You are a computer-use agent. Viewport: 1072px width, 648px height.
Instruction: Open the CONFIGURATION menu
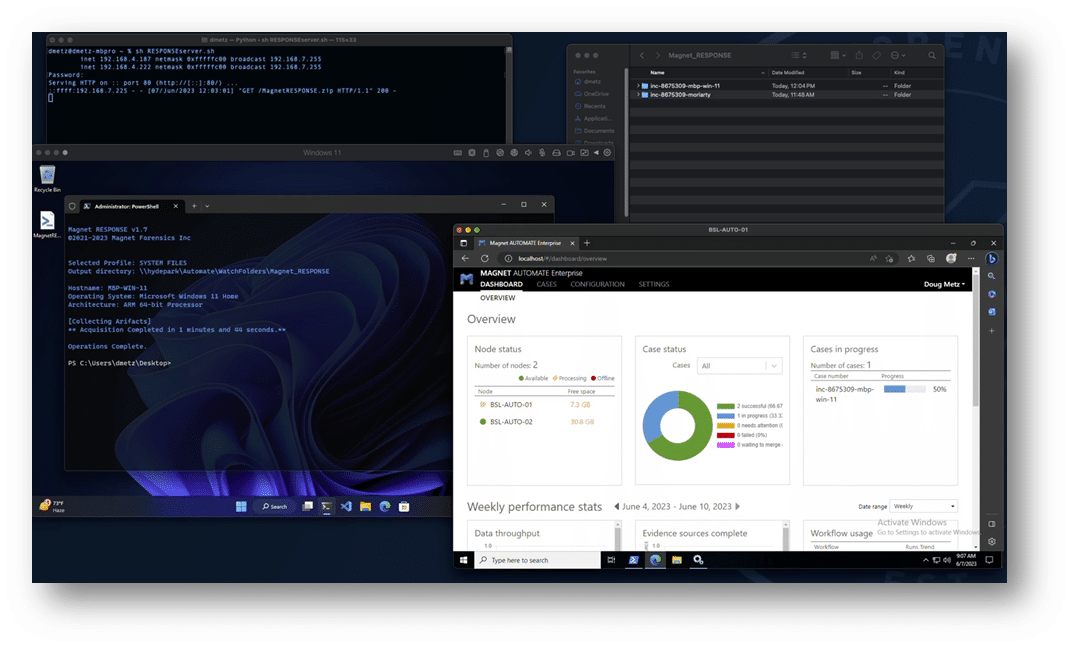[x=598, y=284]
